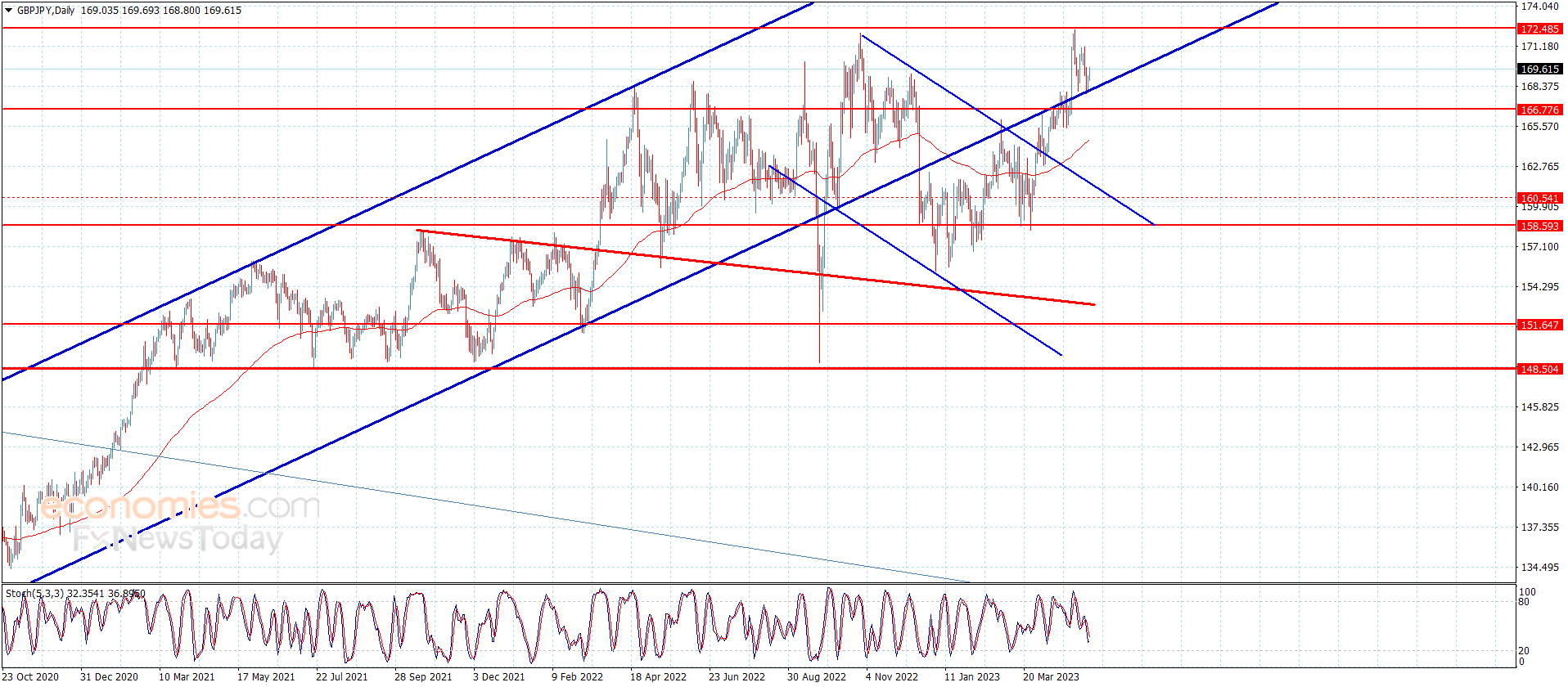
Task: Select the 157.100 price axis value
Action: click(1539, 247)
